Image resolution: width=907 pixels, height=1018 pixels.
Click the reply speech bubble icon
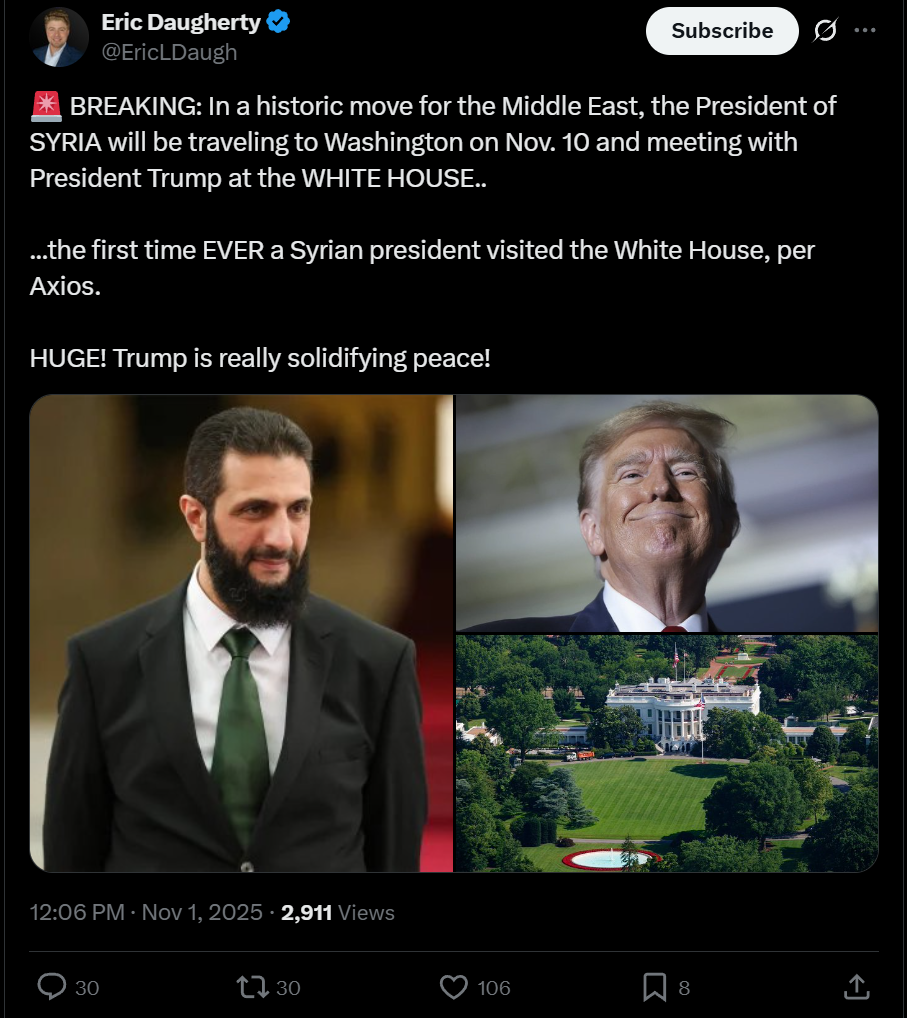(52, 987)
